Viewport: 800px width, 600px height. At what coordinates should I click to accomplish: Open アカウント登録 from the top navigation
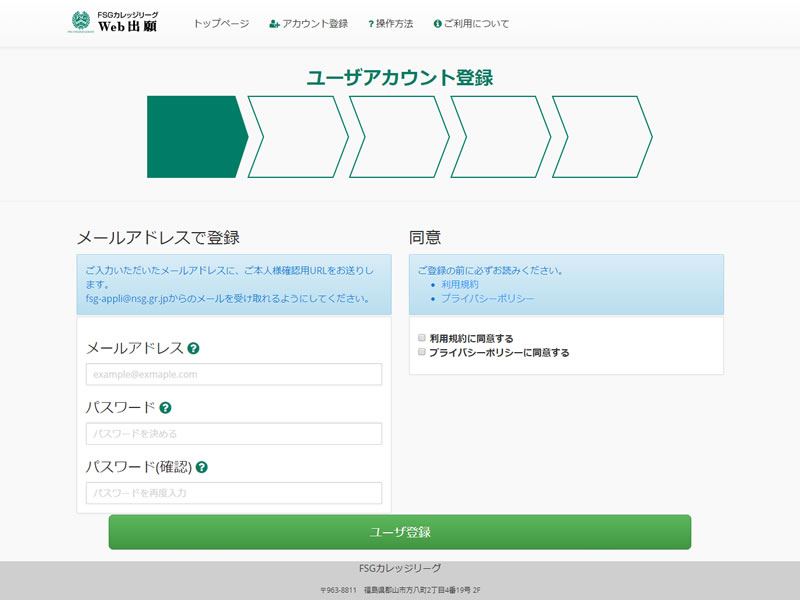309,23
